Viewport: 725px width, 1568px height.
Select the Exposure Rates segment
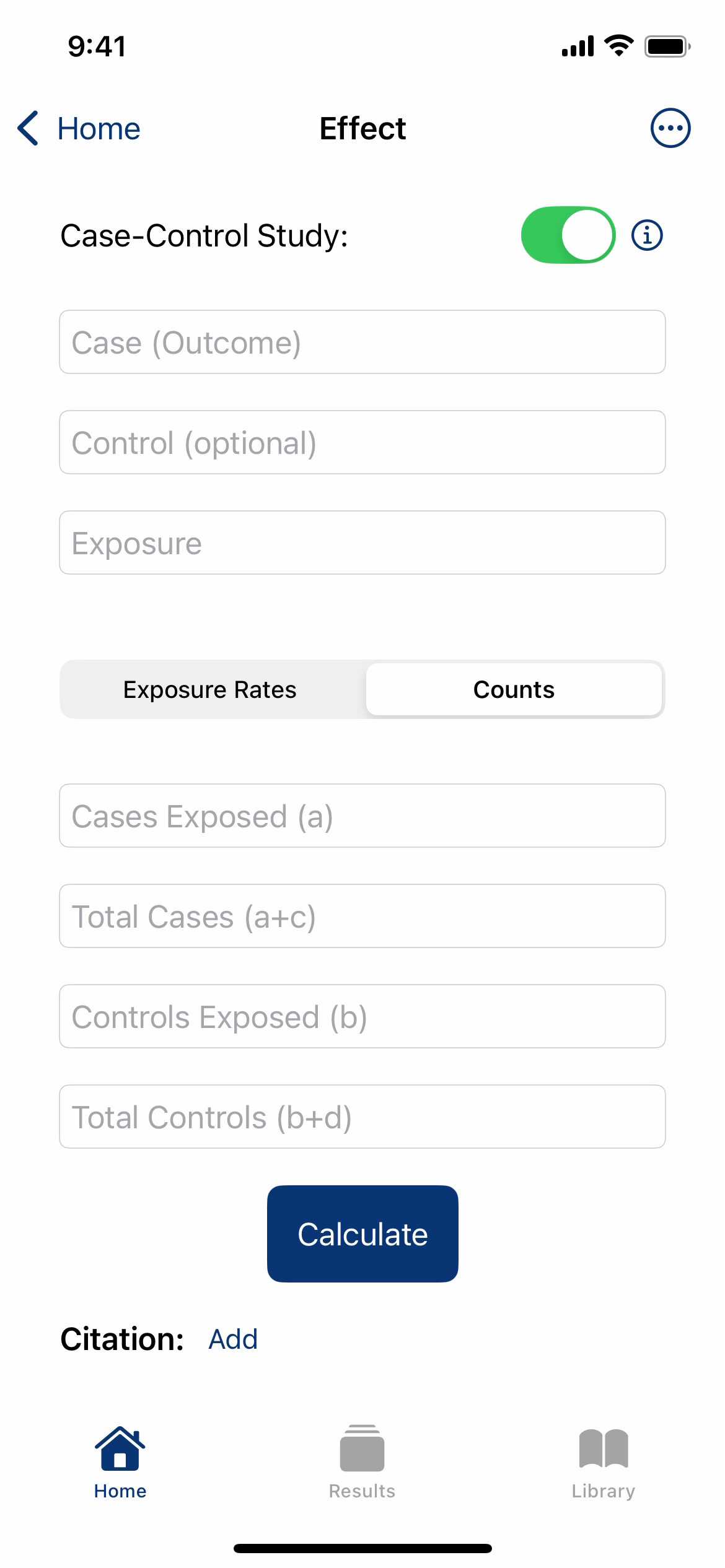[210, 690]
